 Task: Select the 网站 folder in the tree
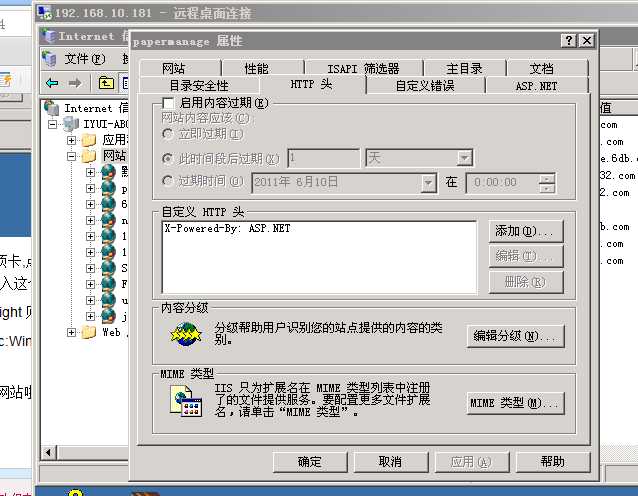114,155
